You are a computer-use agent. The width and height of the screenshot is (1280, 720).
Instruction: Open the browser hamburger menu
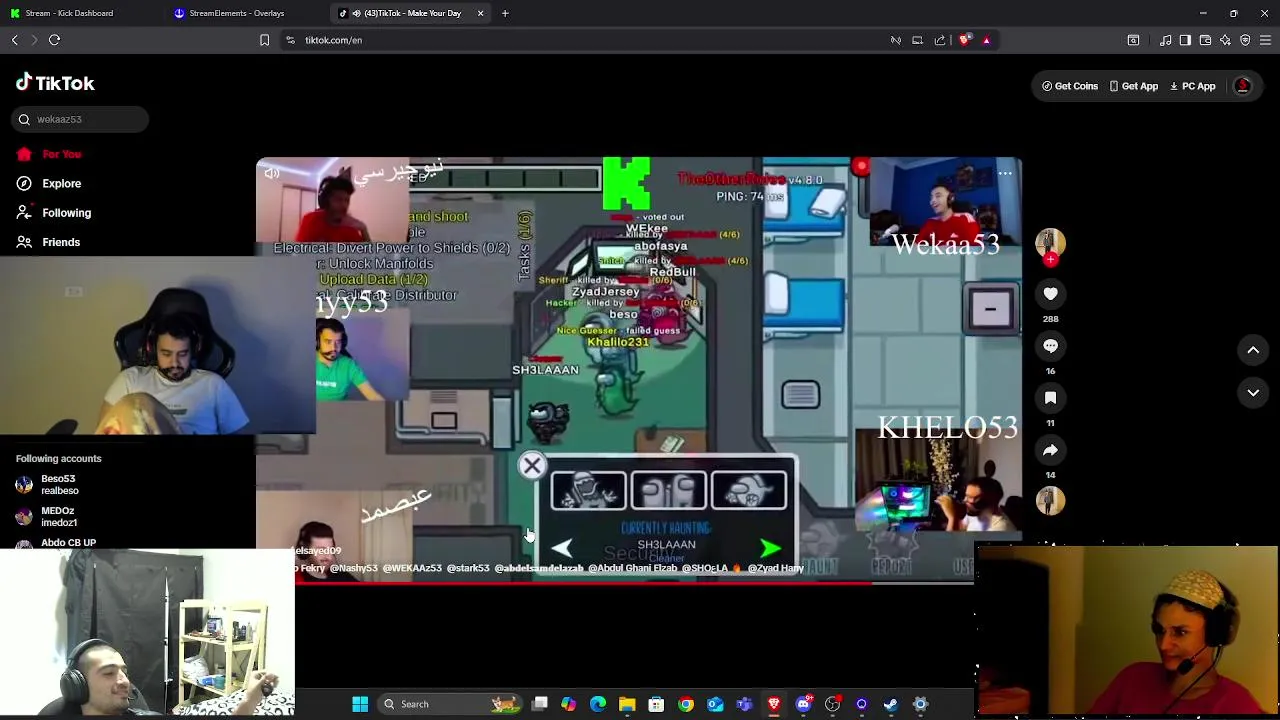point(1265,40)
